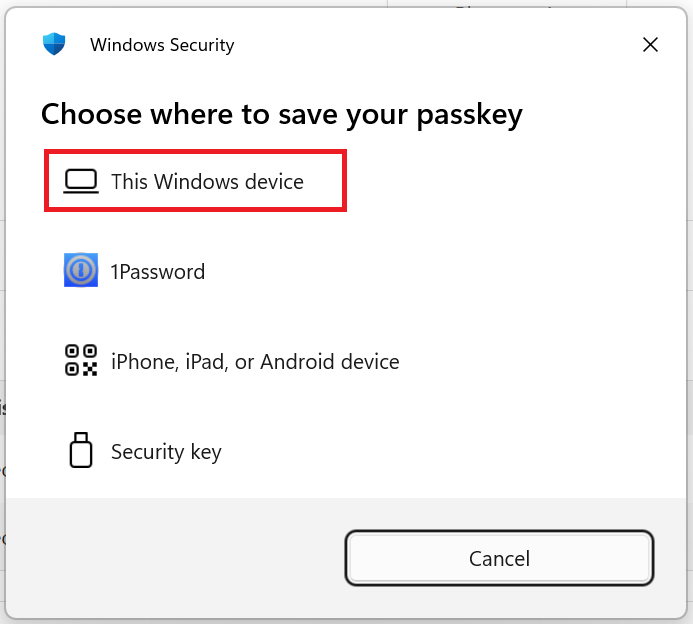Click the laptop icon for This Windows device
Image resolution: width=693 pixels, height=624 pixels.
pos(80,181)
